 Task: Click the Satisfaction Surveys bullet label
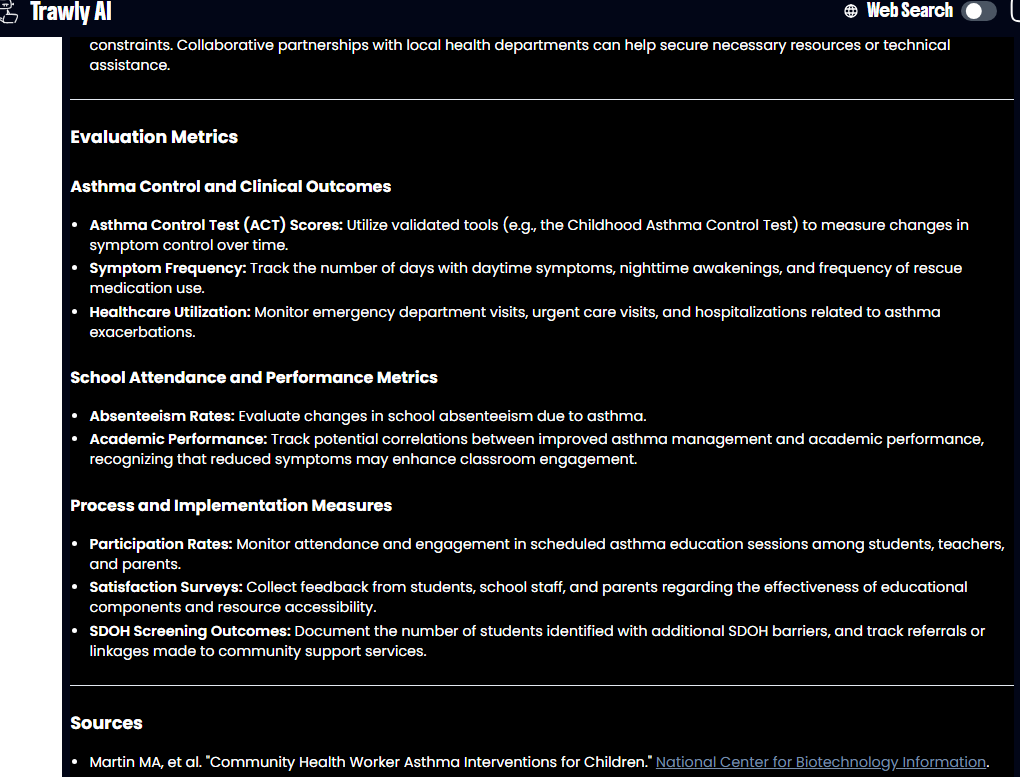[x=166, y=587]
